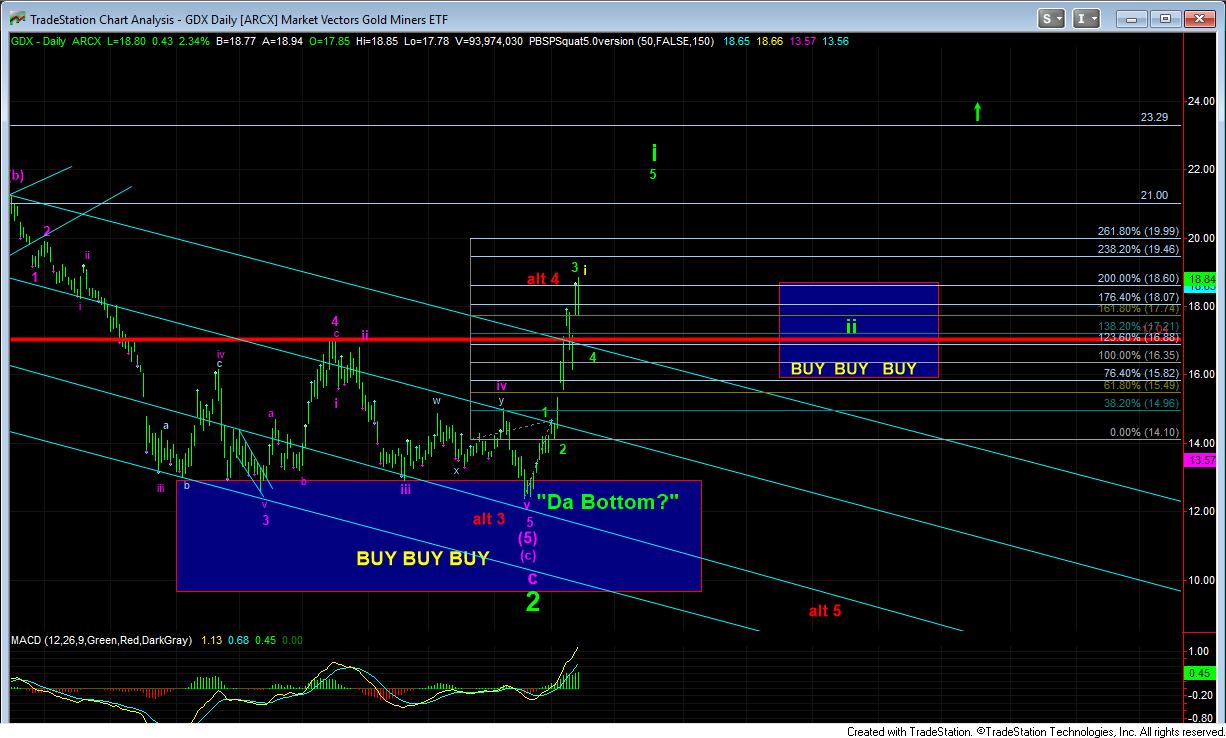Viewport: 1226px width, 738px height.
Task: Click the green 0.45 MACD axis marker
Action: [1199, 673]
